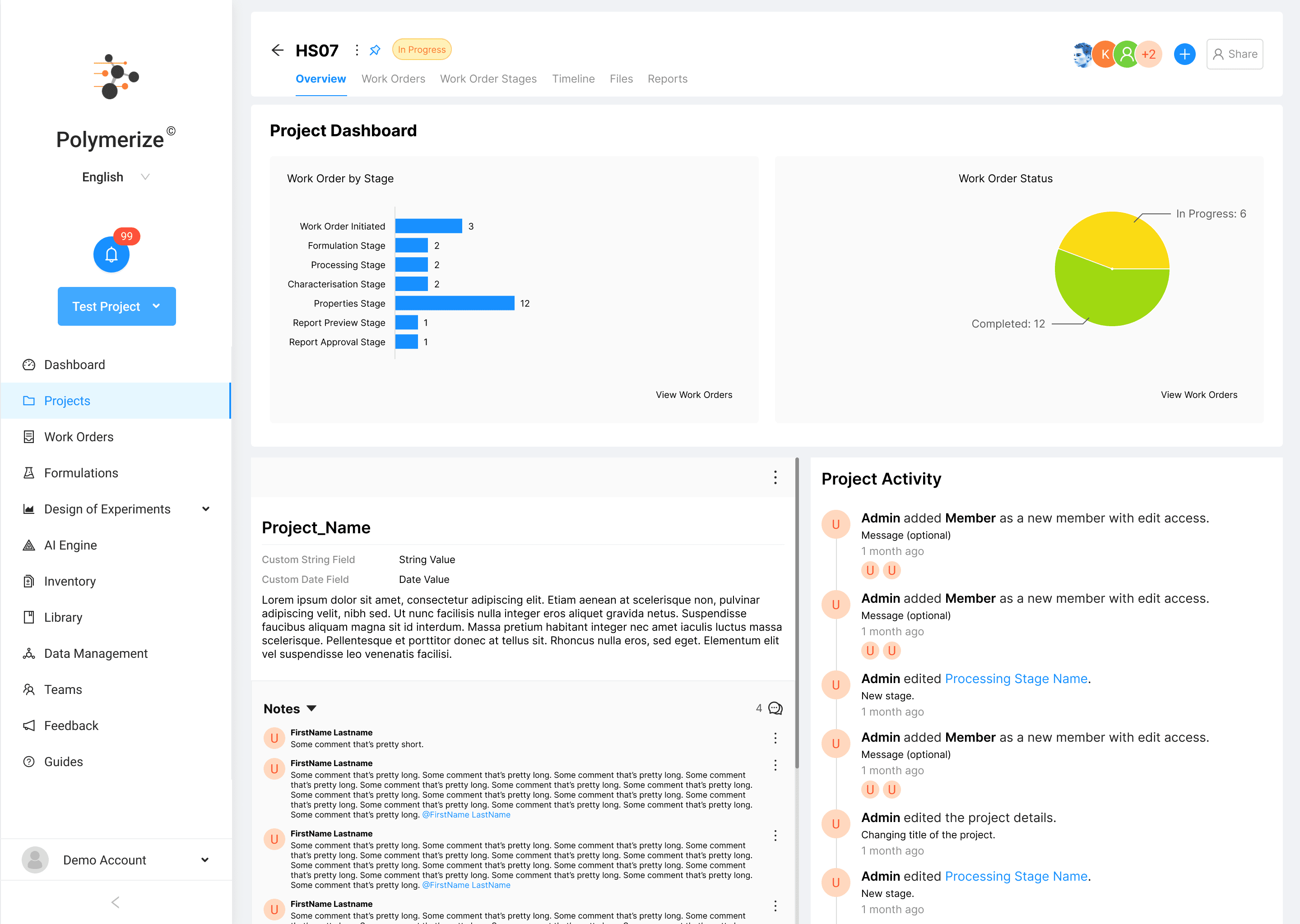1300x924 pixels.
Task: Pin the HS07 project
Action: click(x=375, y=50)
